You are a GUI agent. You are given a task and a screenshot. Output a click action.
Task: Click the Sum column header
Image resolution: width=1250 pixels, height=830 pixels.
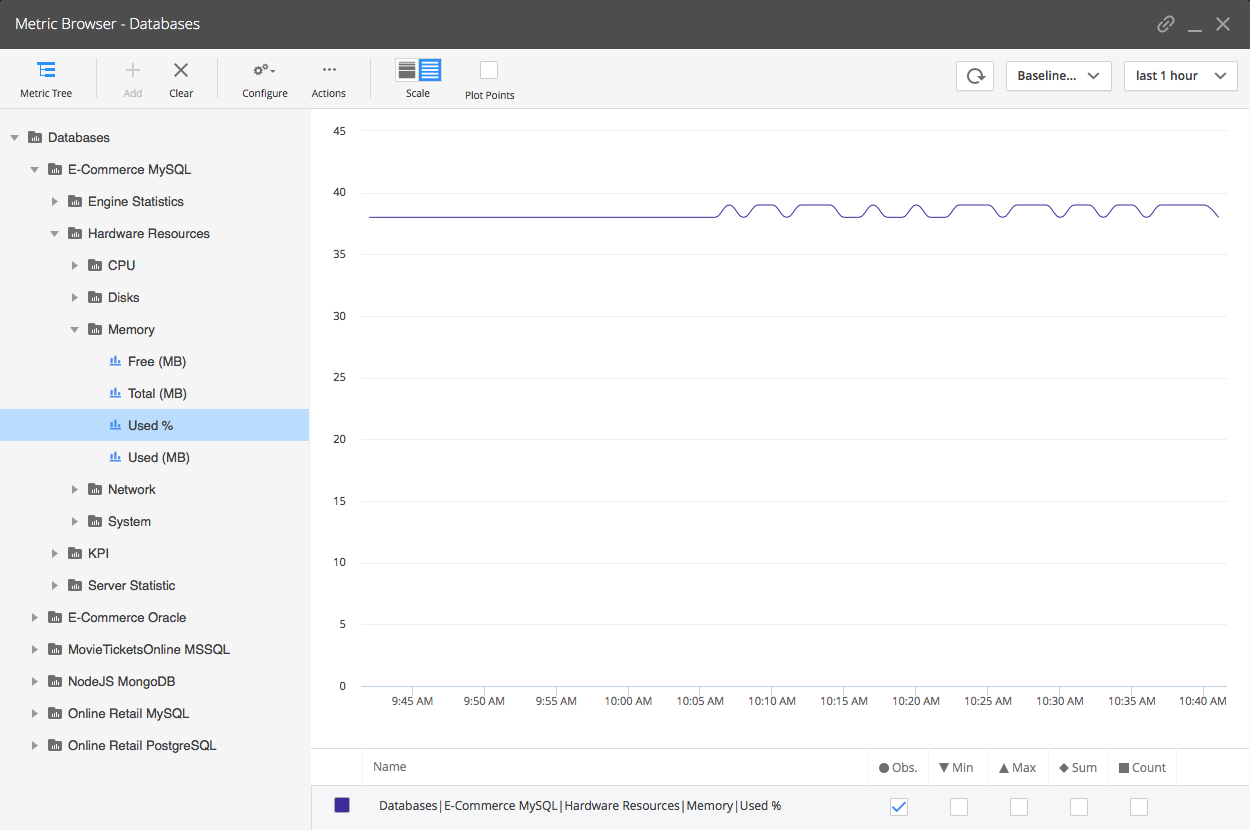pos(1078,768)
